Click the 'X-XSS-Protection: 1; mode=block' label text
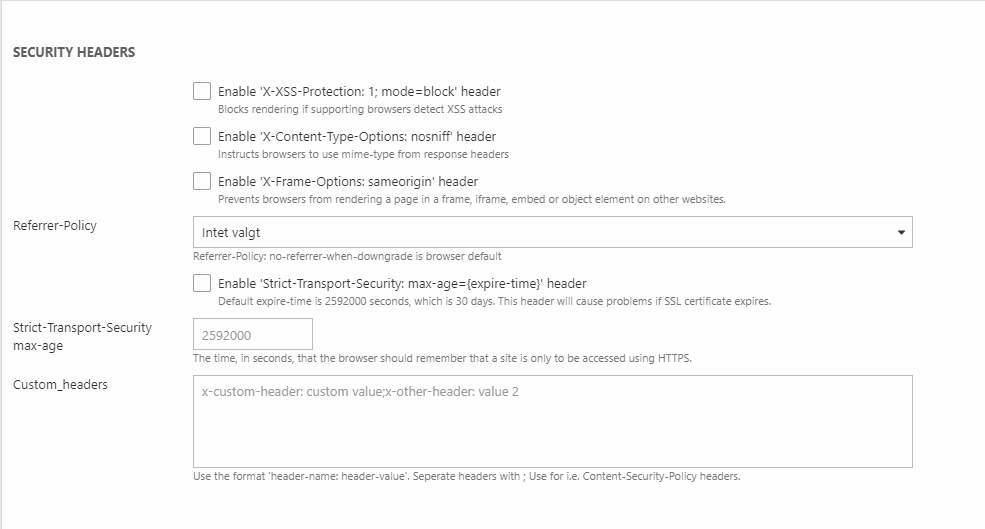Screen dimensions: 985x529 [359, 92]
